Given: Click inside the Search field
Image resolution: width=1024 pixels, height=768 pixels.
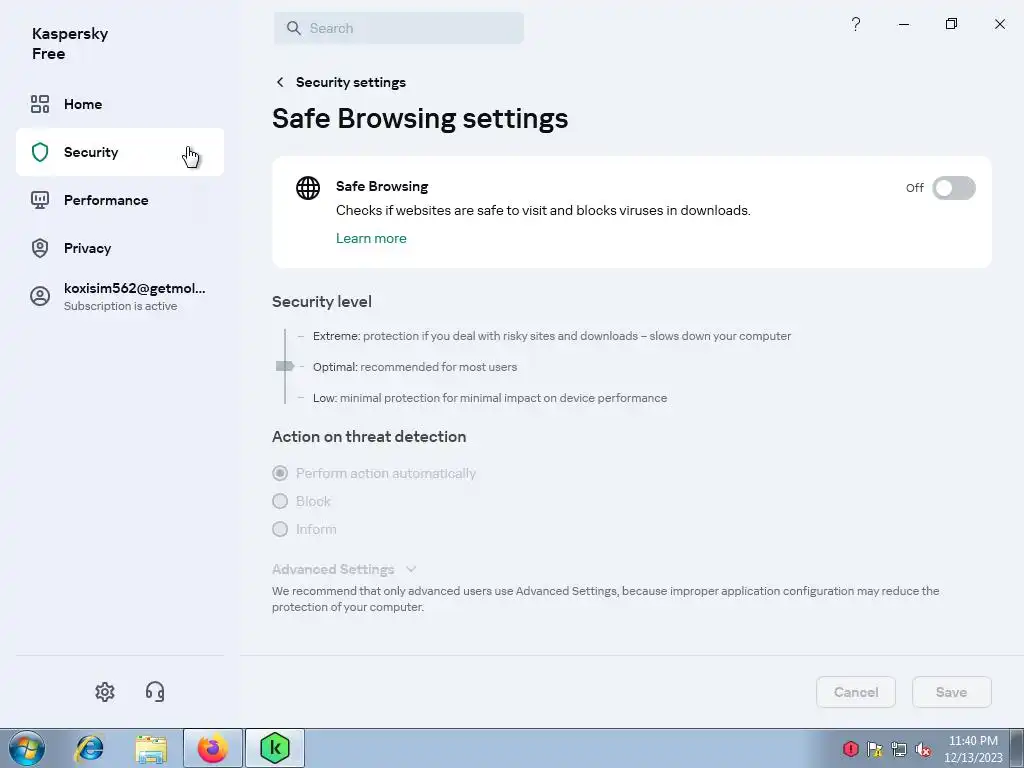Looking at the screenshot, I should coord(399,28).
